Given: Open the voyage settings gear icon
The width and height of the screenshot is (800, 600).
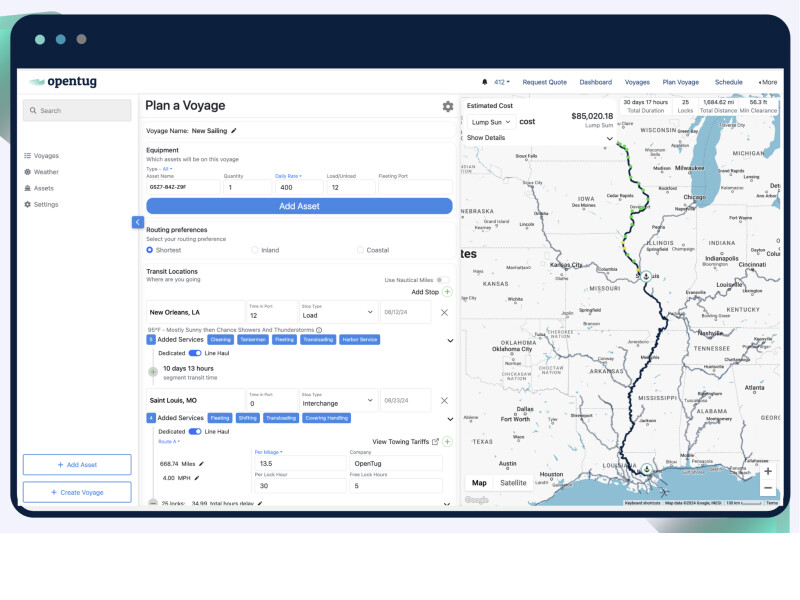Looking at the screenshot, I should [x=447, y=106].
